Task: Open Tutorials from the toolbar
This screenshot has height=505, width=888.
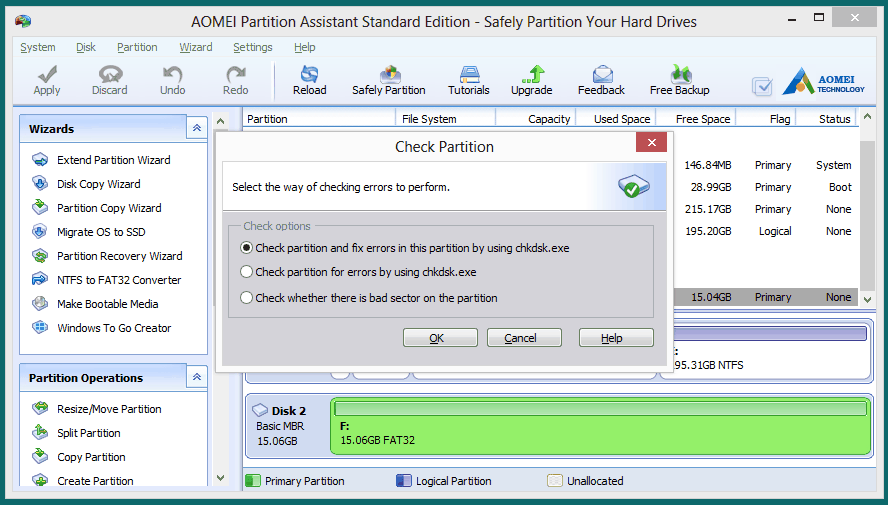Action: point(469,80)
